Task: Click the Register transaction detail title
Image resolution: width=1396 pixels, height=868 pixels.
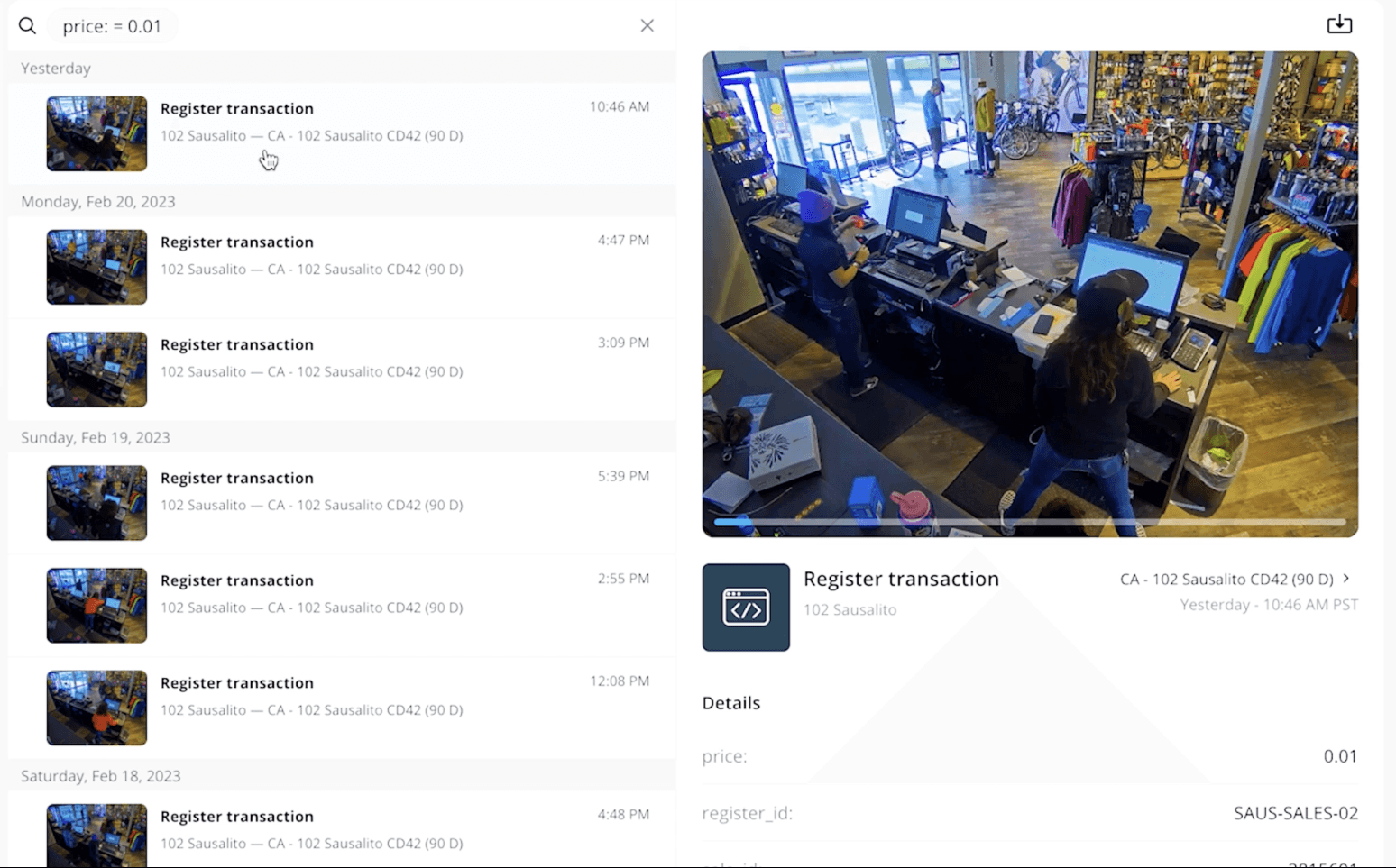Action: tap(901, 579)
